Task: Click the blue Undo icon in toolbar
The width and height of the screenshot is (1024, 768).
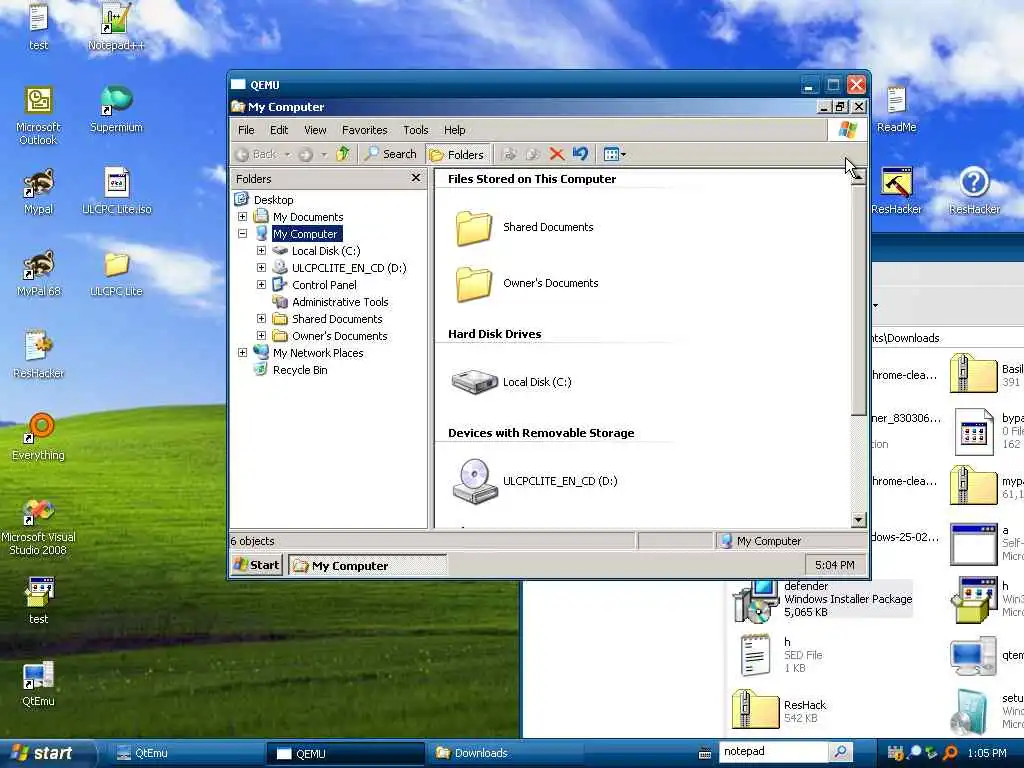Action: [x=580, y=154]
